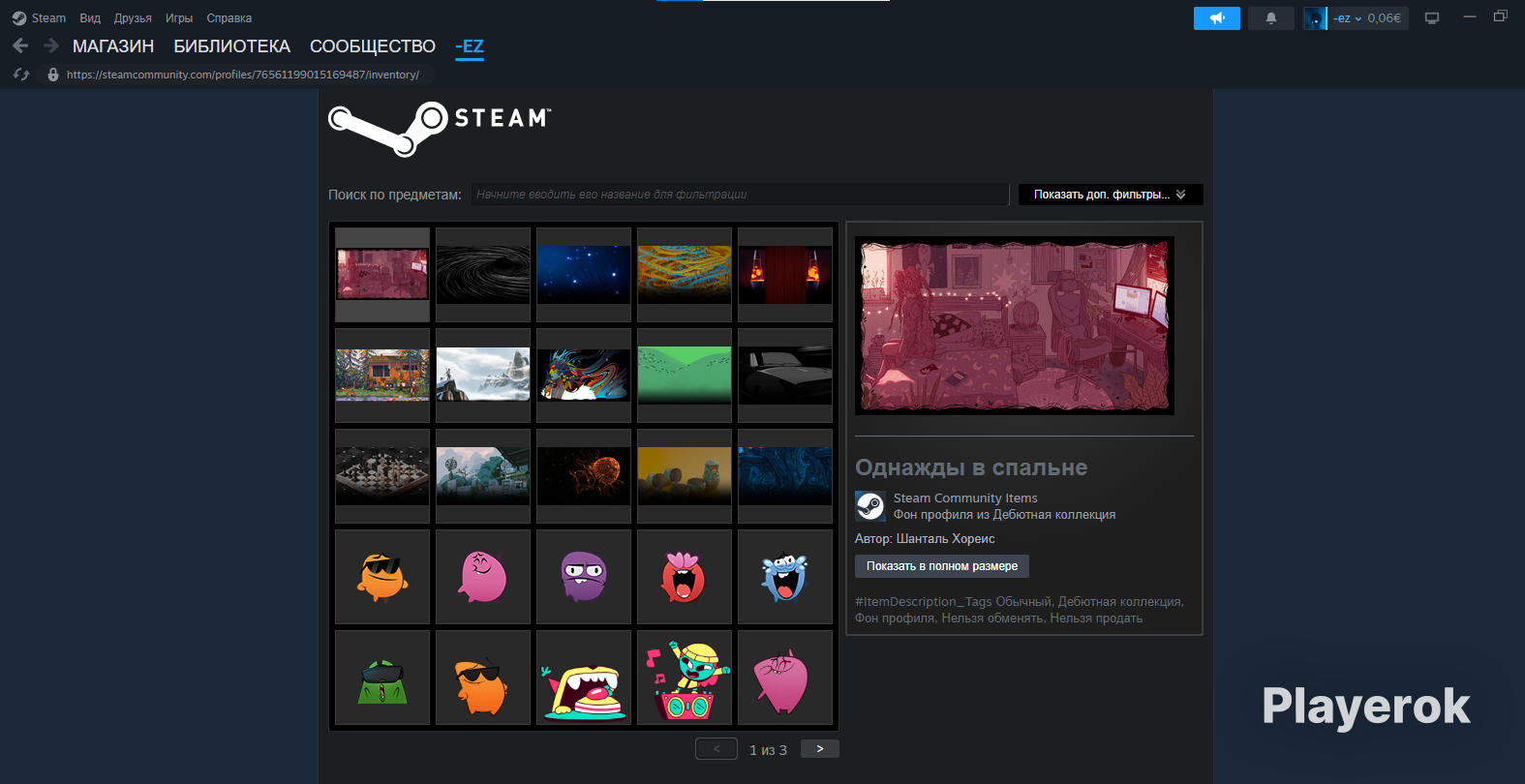
Task: Click the Steam Community Items label
Action: (x=965, y=498)
